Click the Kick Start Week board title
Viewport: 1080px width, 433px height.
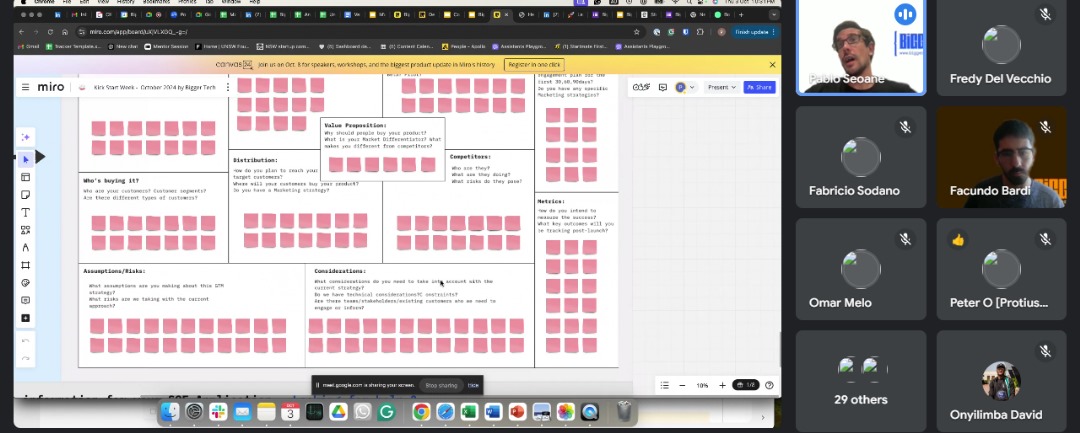tap(156, 87)
